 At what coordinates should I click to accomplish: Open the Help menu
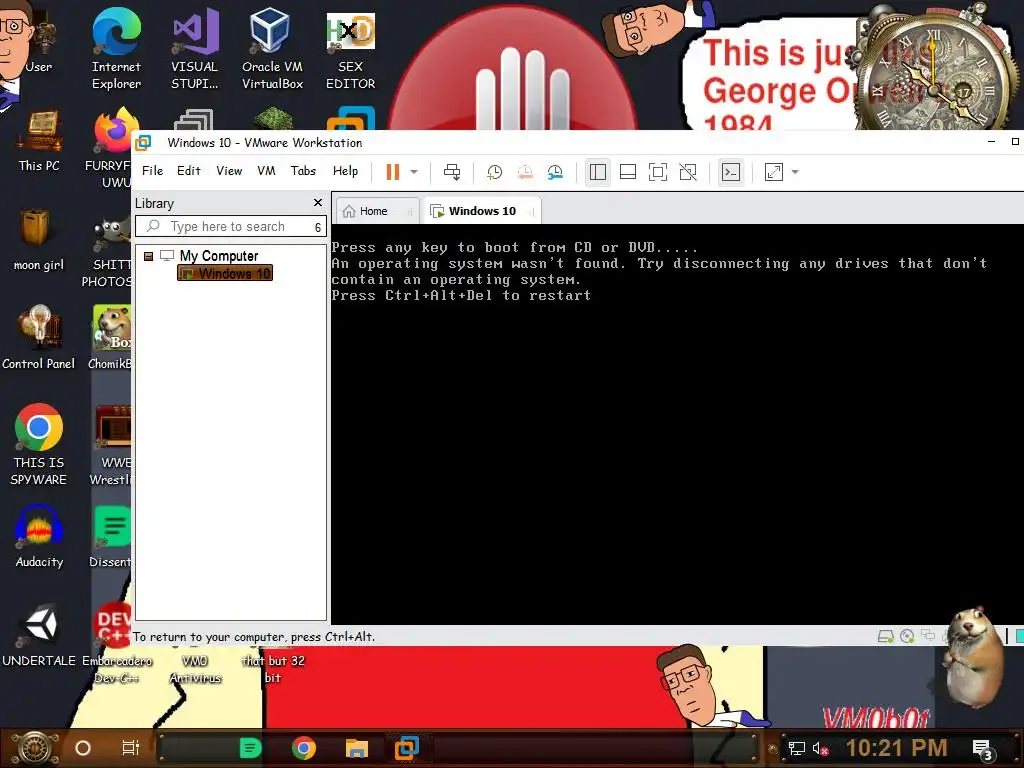point(345,170)
